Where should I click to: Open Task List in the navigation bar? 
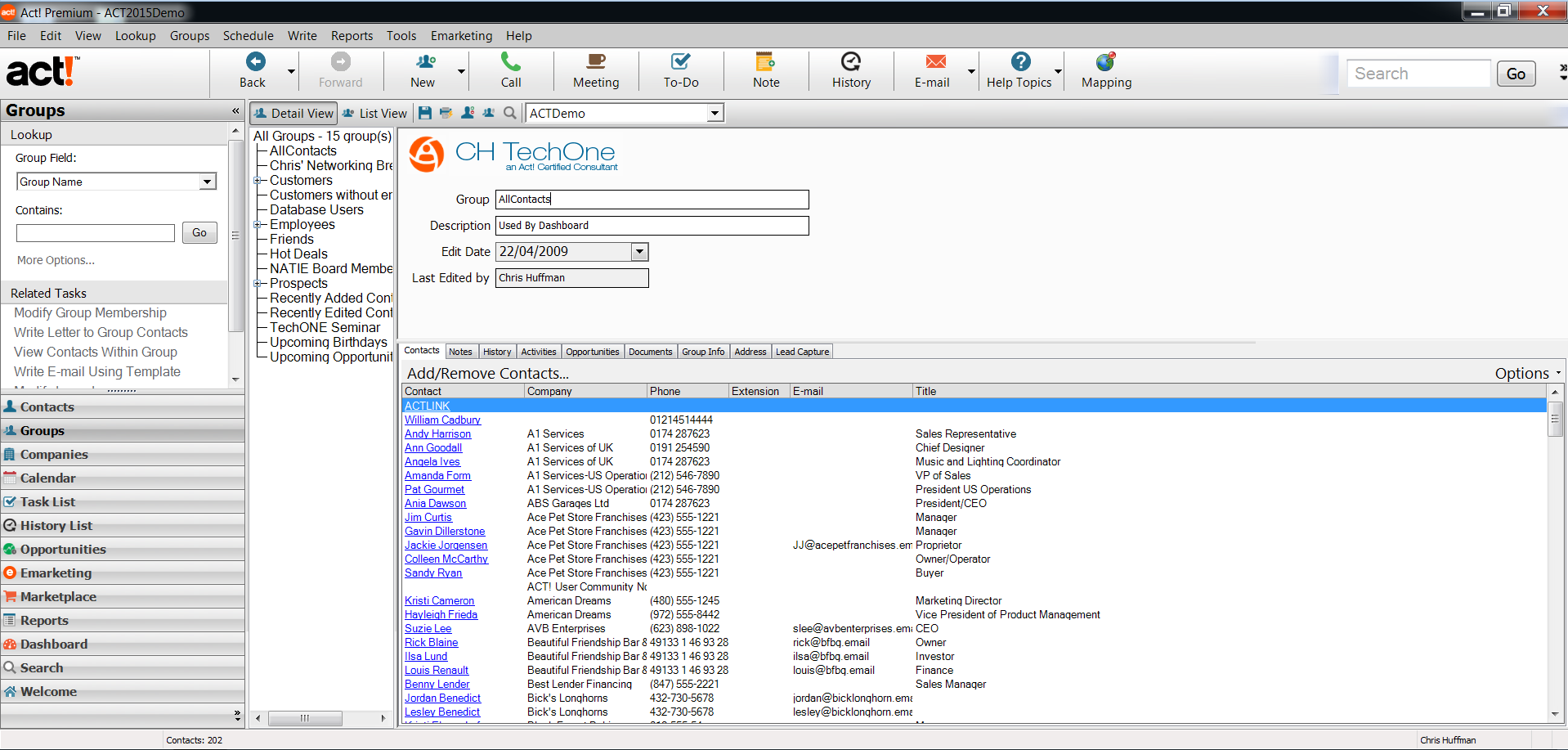tap(123, 501)
